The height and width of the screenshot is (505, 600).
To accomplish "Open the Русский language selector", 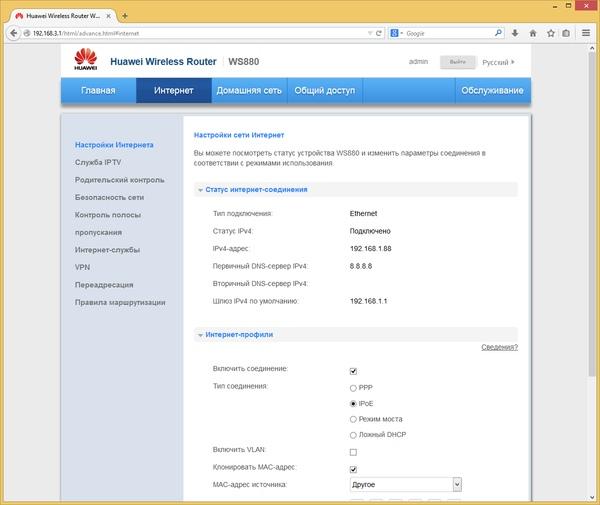I will click(498, 62).
